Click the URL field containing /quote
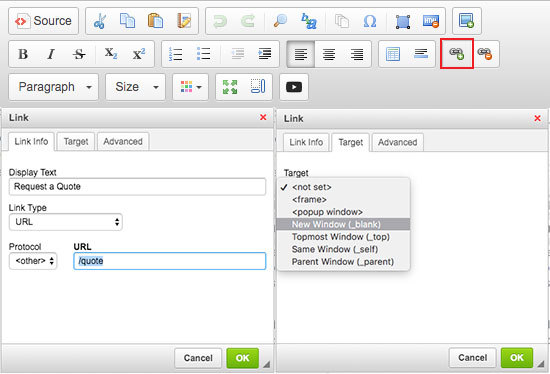 click(170, 261)
